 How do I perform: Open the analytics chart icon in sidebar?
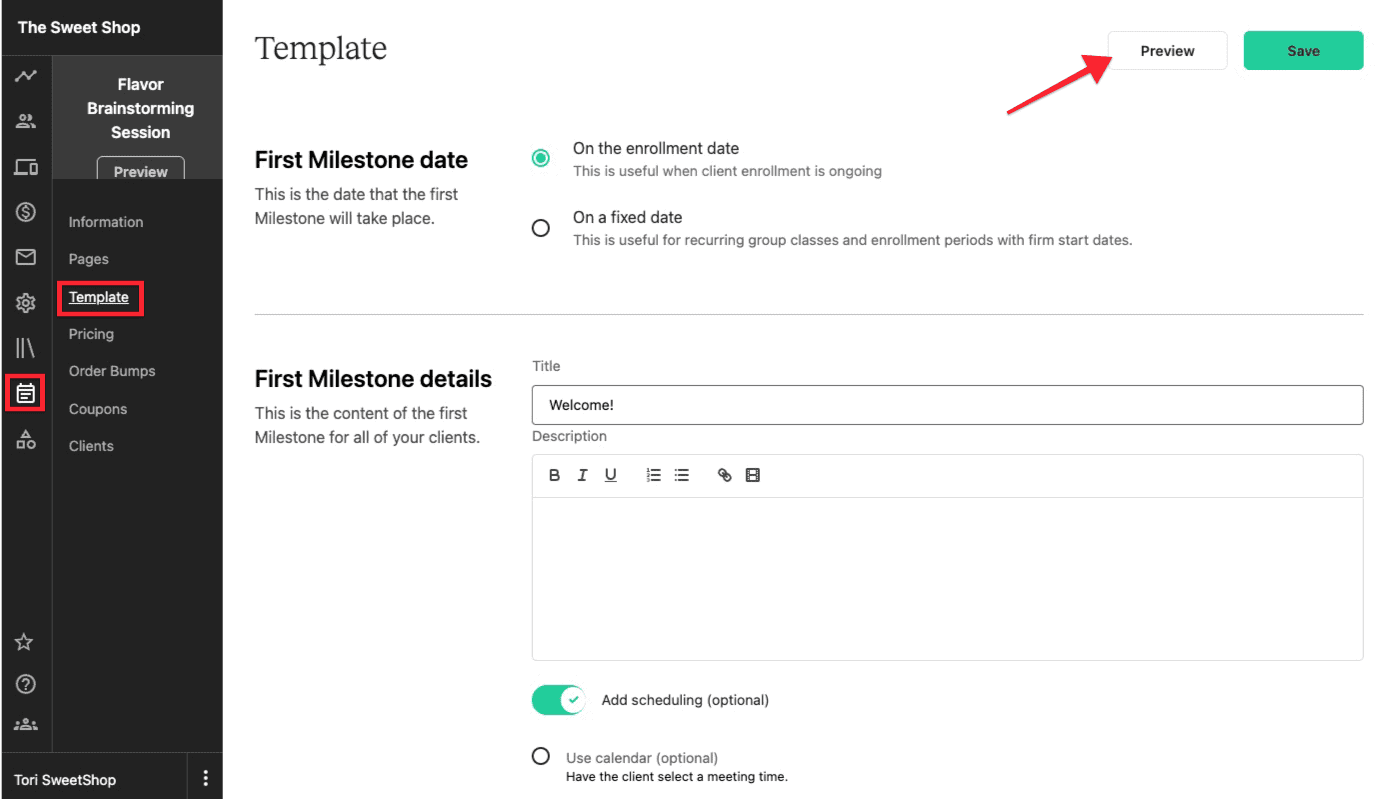[x=26, y=76]
